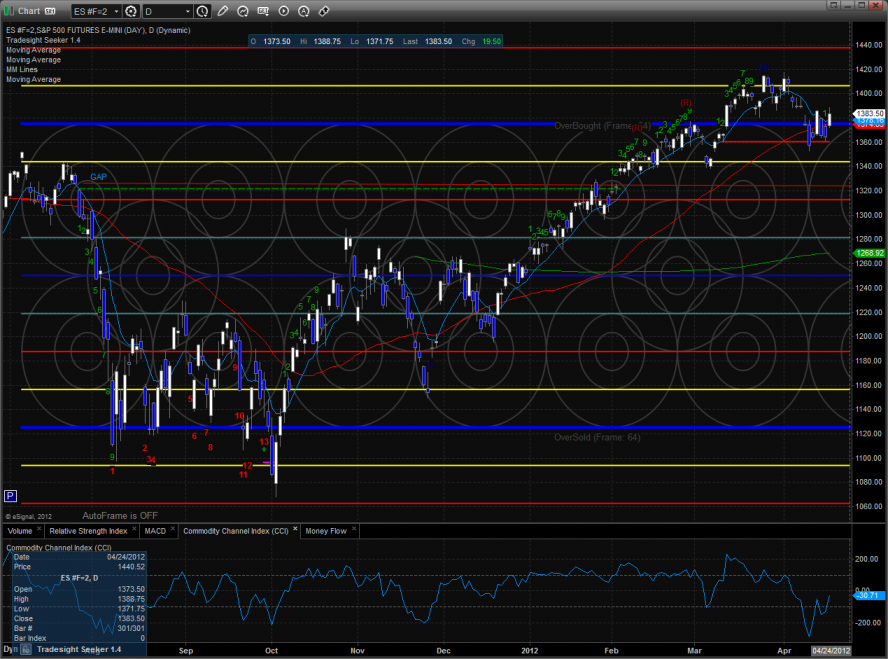Open the Money Flow tab

click(x=325, y=531)
